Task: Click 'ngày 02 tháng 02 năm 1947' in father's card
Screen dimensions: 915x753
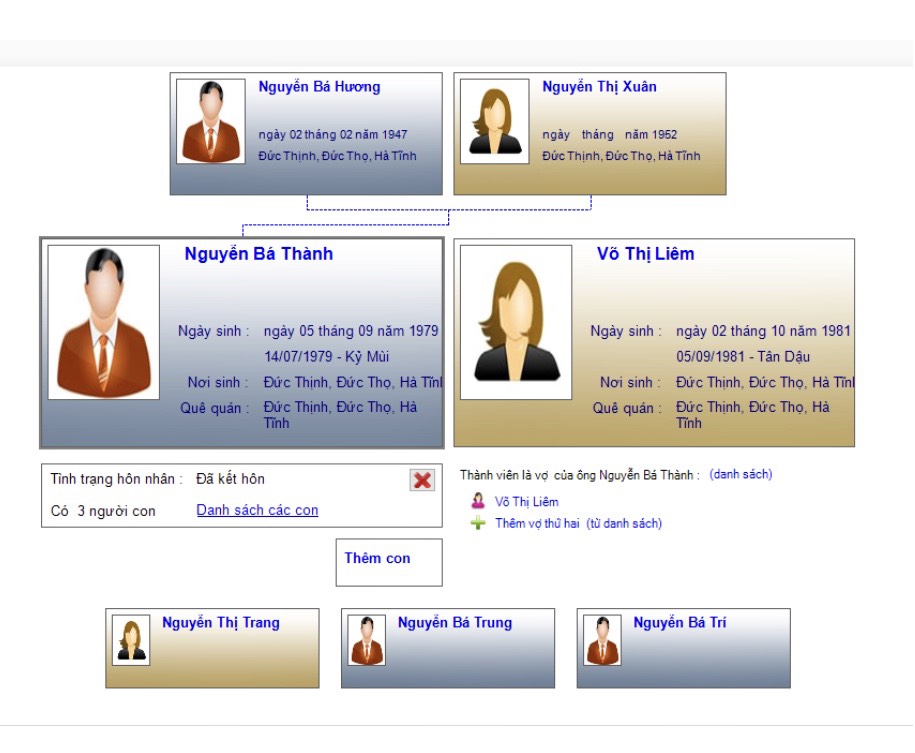Action: tap(333, 135)
